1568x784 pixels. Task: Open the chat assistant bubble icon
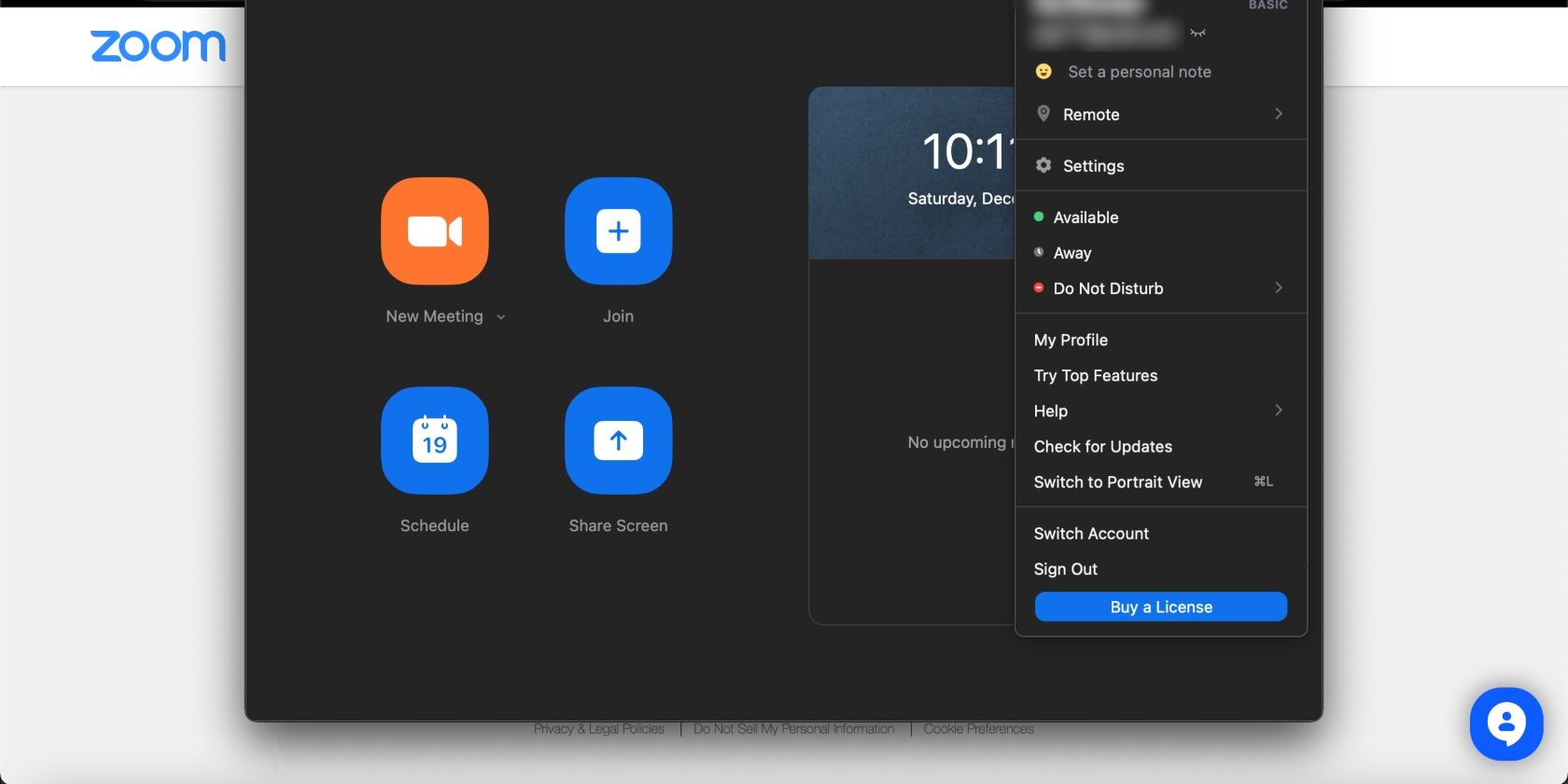[1505, 723]
